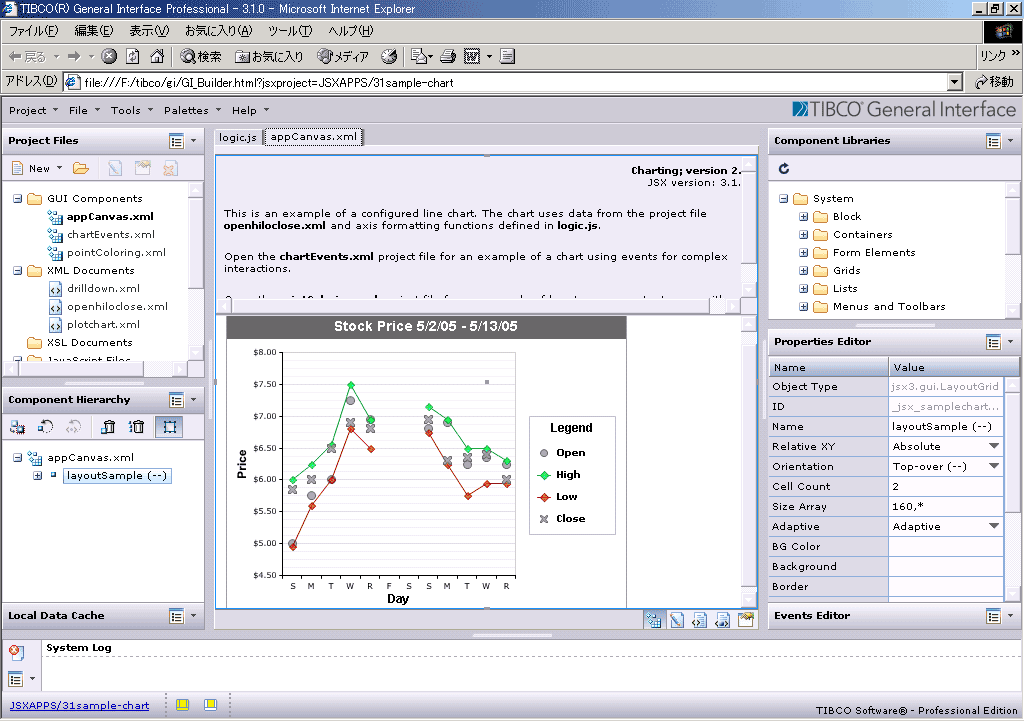Open the Events Editor panel list-menu icon
1024x721 pixels.
click(993, 616)
